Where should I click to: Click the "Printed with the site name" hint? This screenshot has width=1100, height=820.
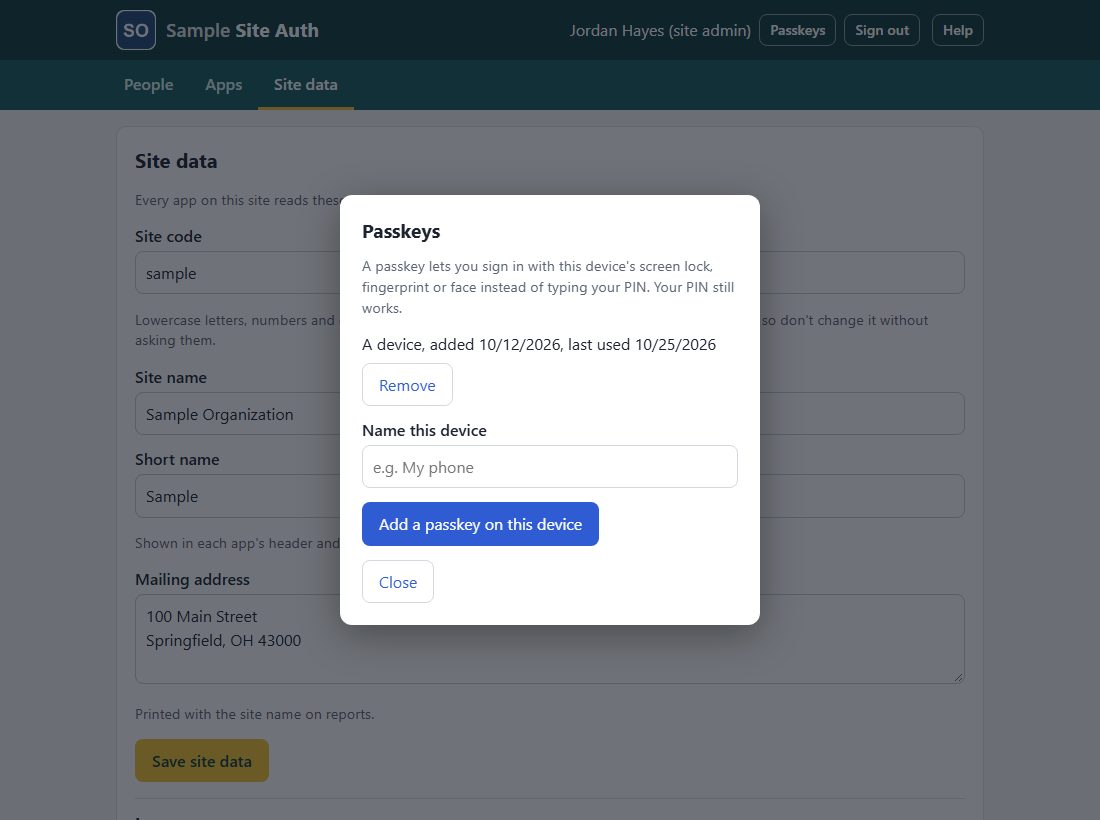[255, 714]
